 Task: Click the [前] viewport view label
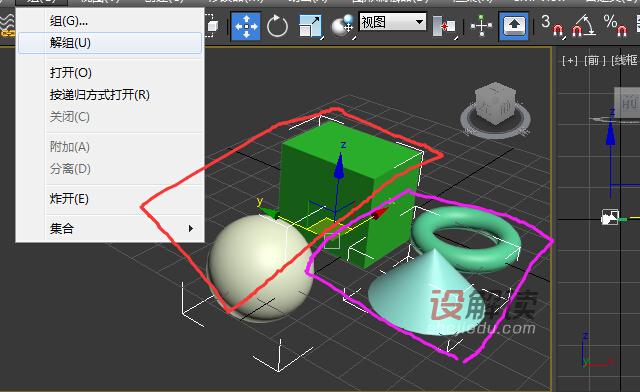click(x=593, y=61)
